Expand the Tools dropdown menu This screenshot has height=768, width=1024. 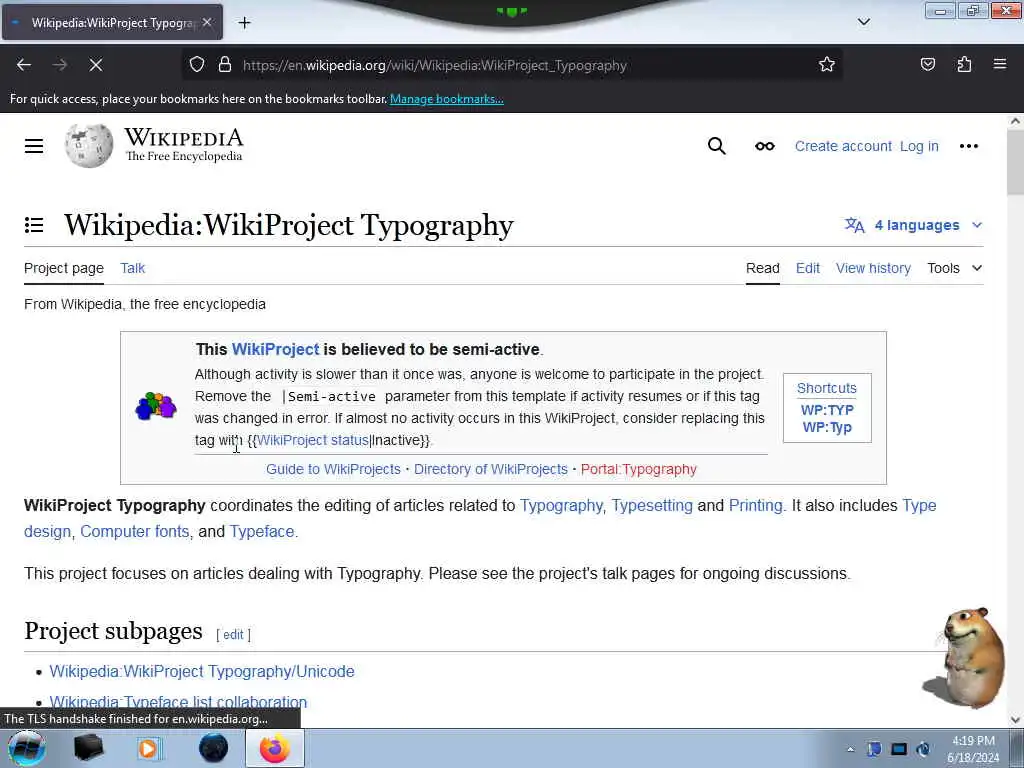point(955,268)
